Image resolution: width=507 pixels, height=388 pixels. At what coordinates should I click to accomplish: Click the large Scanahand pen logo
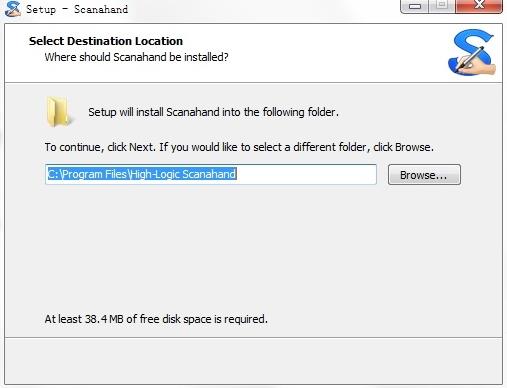click(472, 52)
